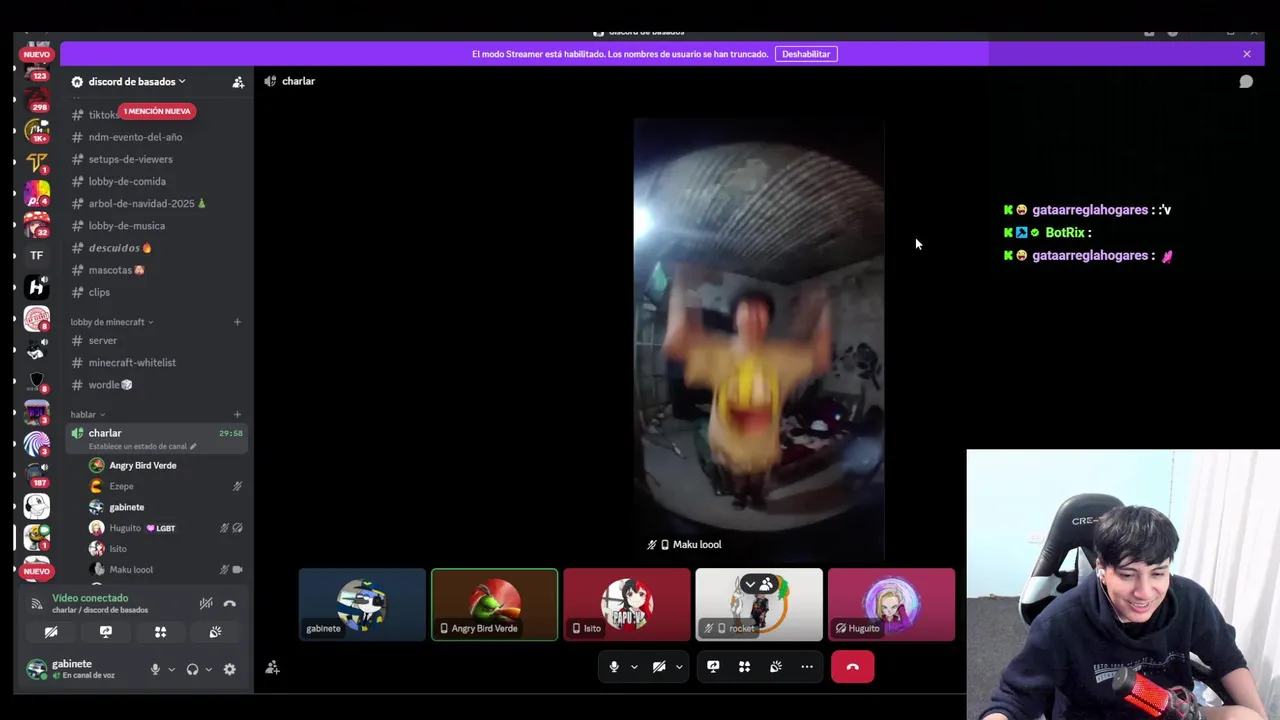Viewport: 1280px width, 720px height.
Task: Expand camera options arrow in call bar
Action: point(679,667)
